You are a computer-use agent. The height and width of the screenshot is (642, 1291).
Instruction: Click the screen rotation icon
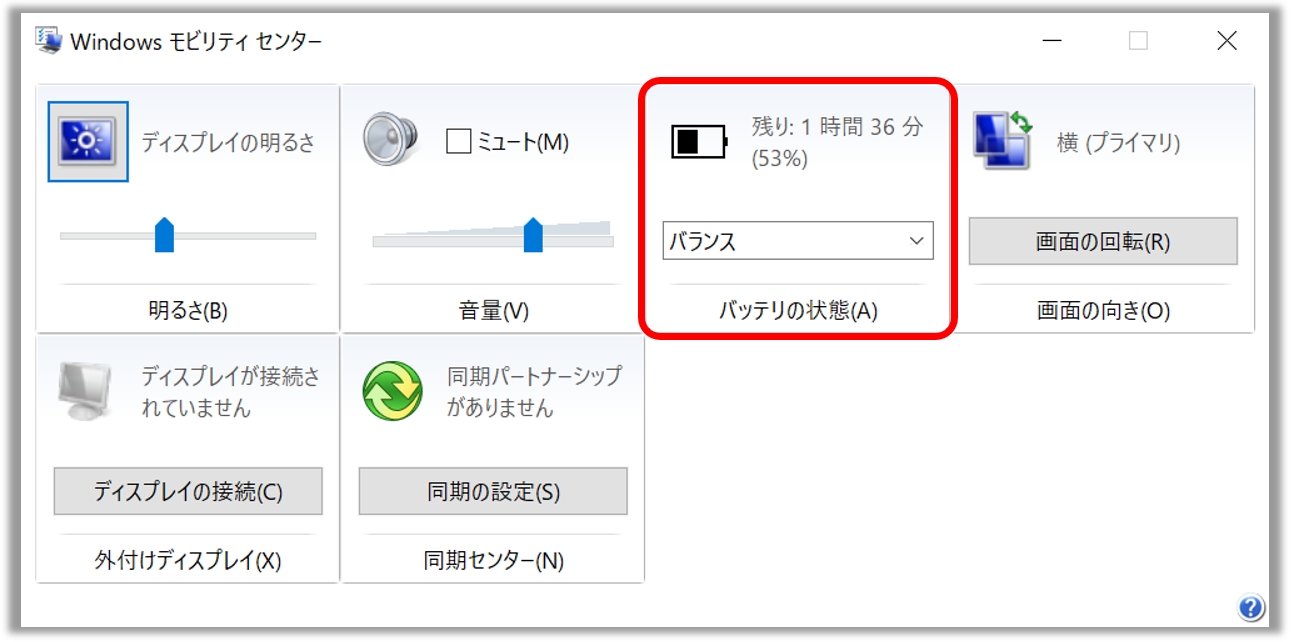tap(1003, 140)
